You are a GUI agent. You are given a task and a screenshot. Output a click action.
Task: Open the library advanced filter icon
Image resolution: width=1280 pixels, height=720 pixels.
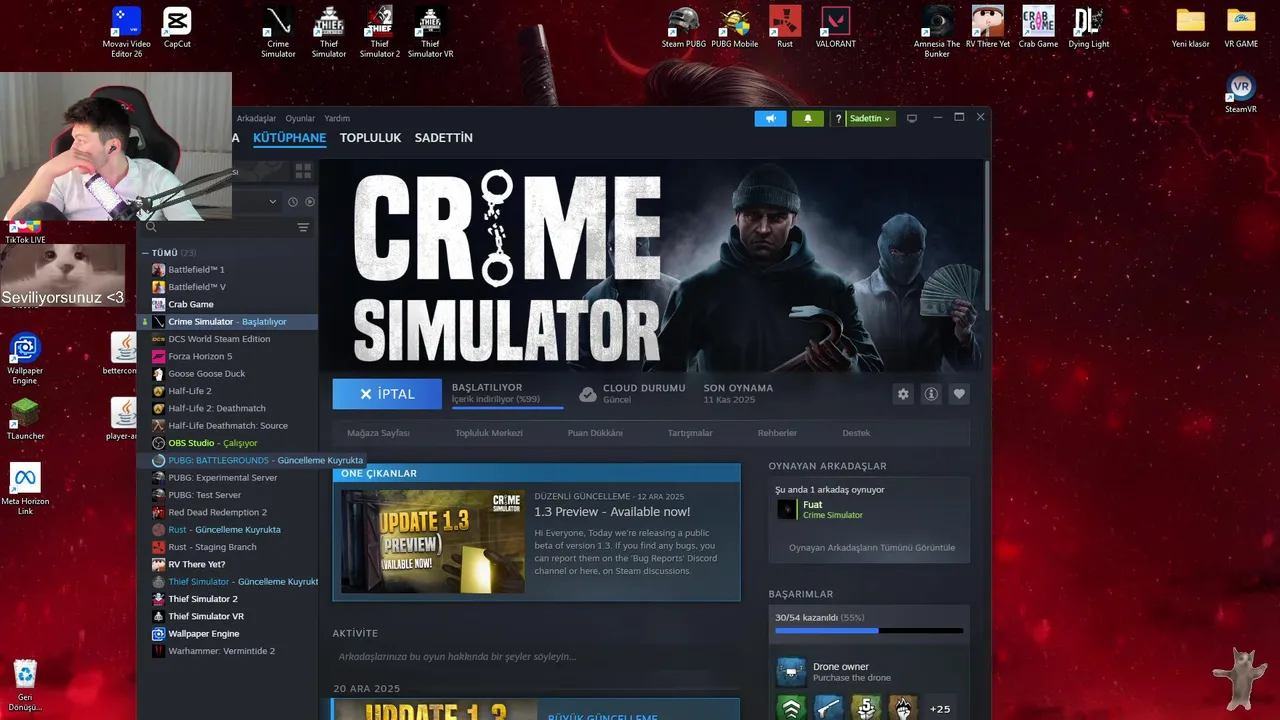pos(303,227)
